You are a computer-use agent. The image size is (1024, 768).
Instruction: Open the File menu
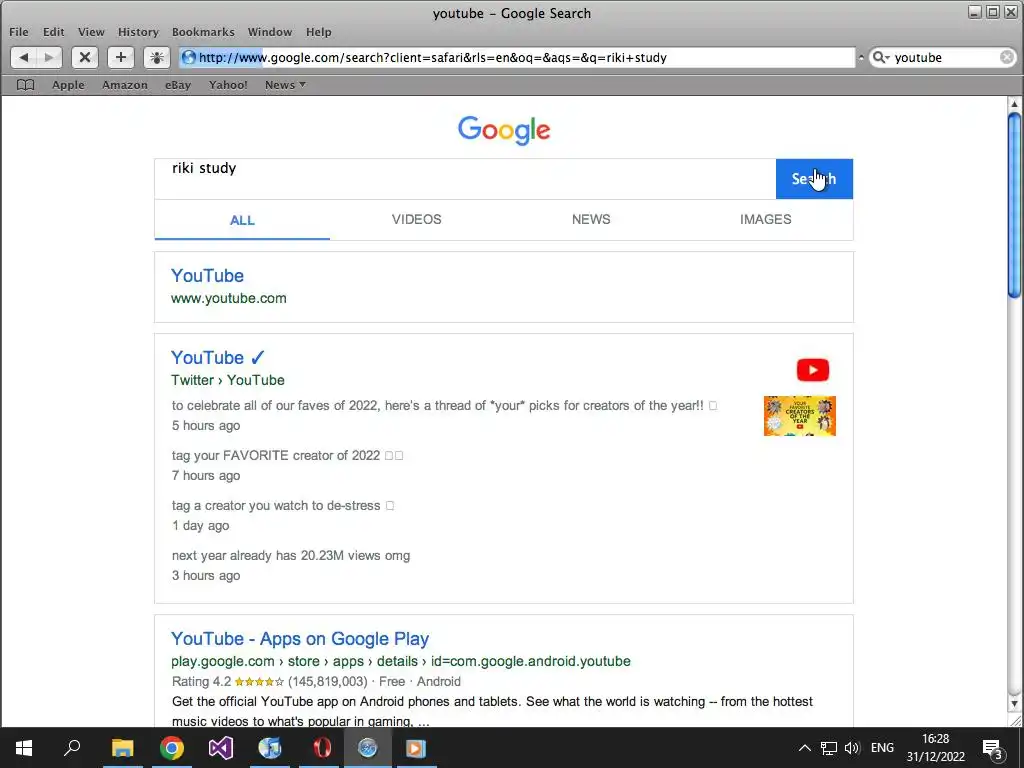coord(19,32)
